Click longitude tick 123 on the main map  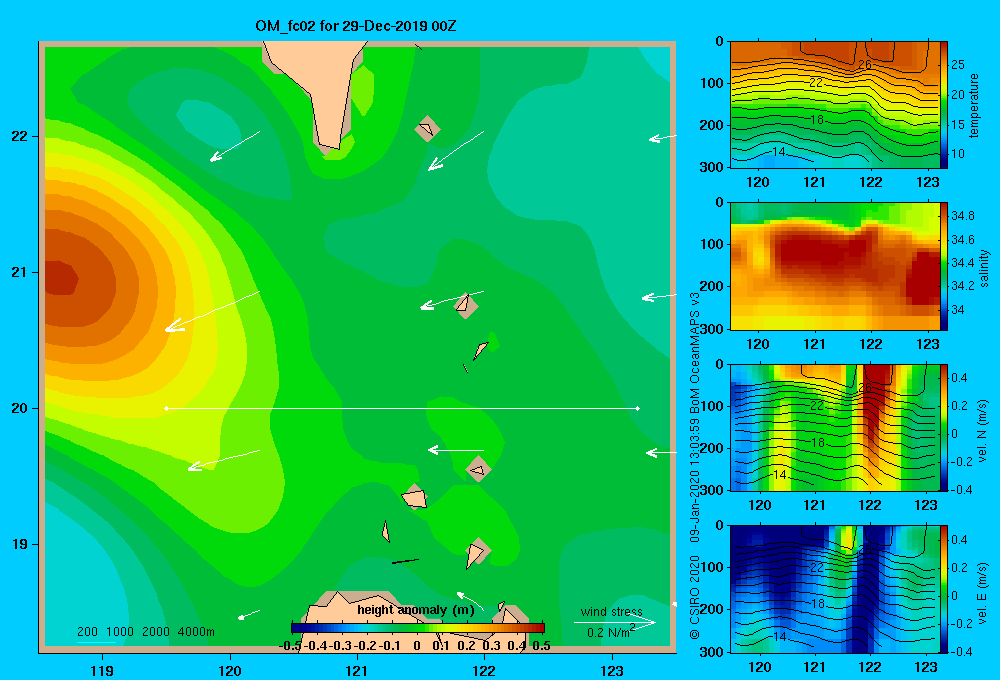(x=612, y=670)
